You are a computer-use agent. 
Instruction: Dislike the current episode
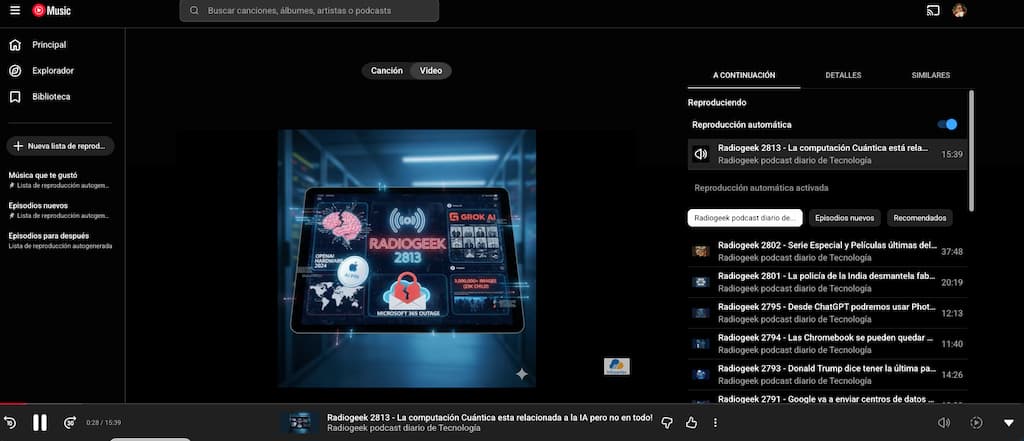667,422
